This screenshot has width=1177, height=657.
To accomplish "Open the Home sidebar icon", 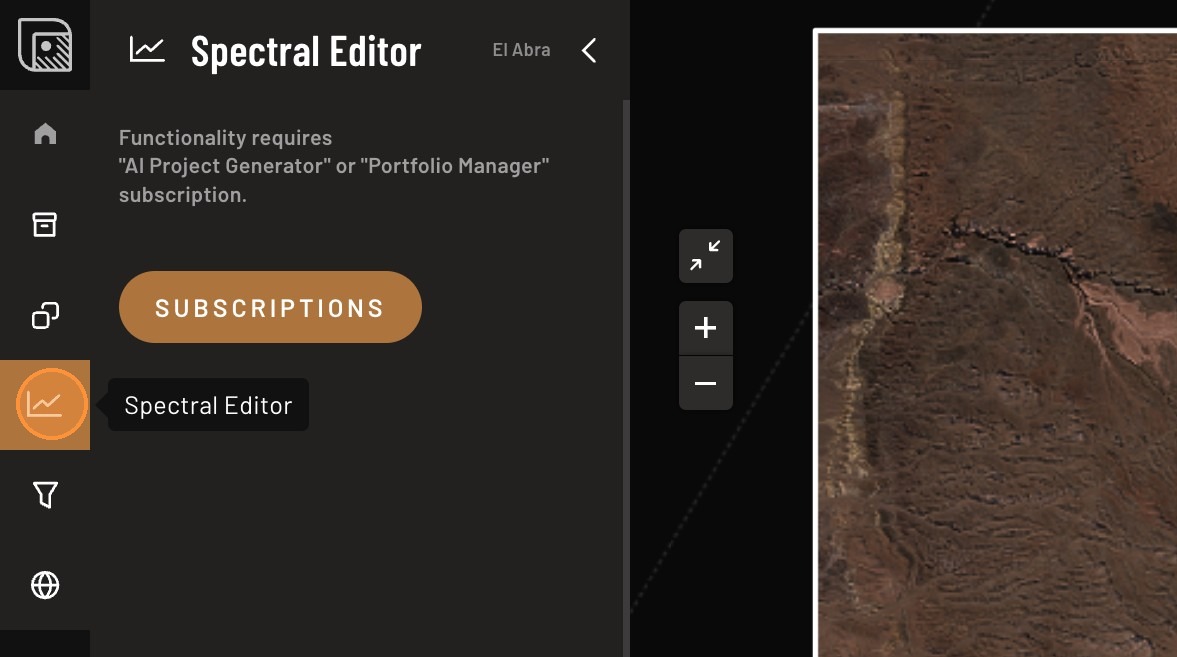I will pyautogui.click(x=45, y=134).
